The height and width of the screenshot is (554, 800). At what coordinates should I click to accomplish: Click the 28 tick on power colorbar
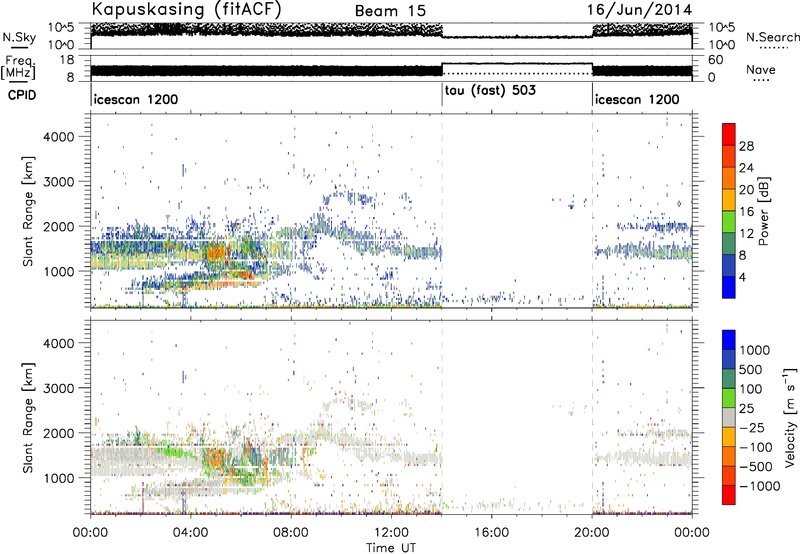[x=746, y=146]
